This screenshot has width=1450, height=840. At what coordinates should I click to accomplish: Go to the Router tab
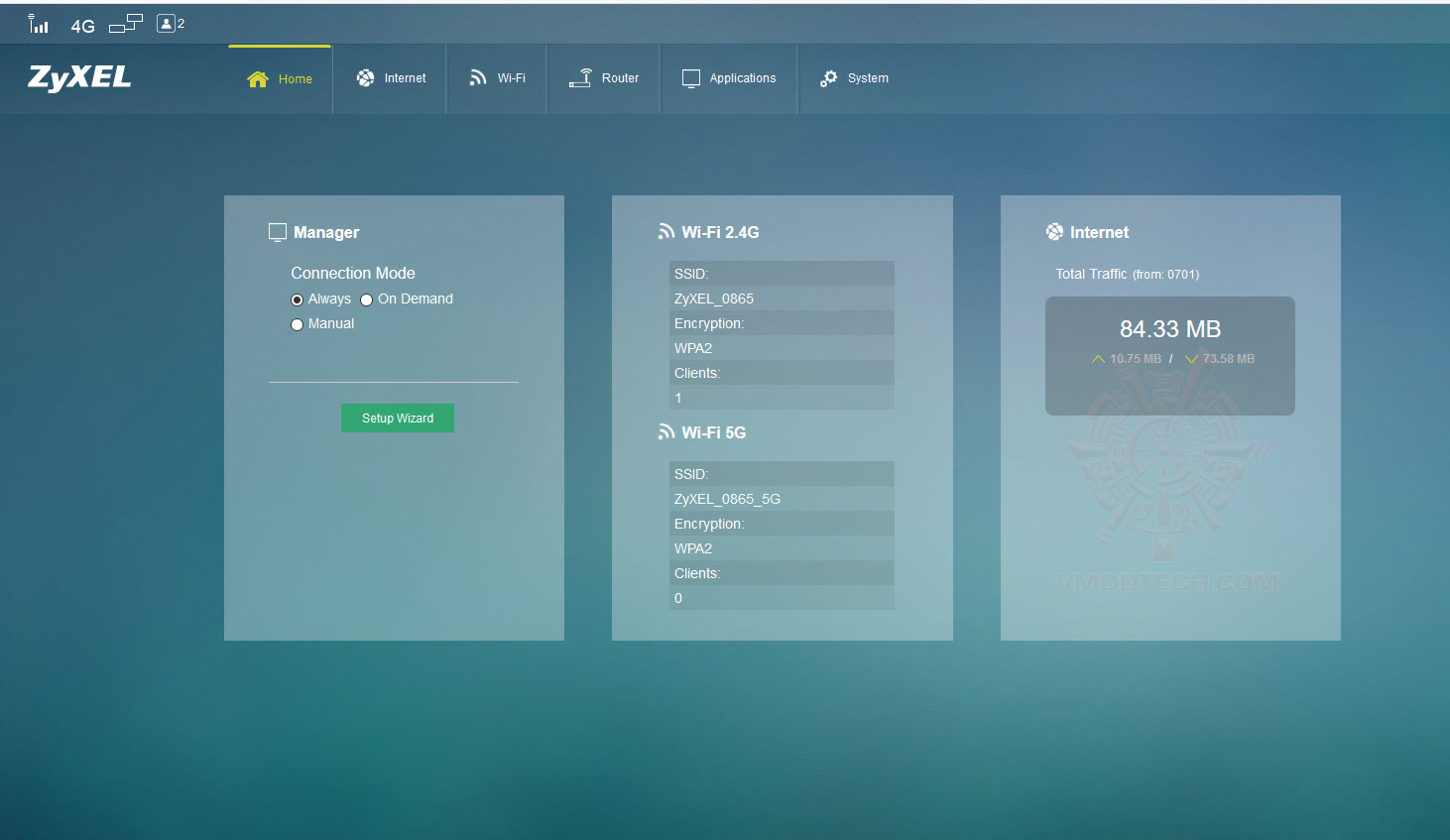click(x=604, y=78)
